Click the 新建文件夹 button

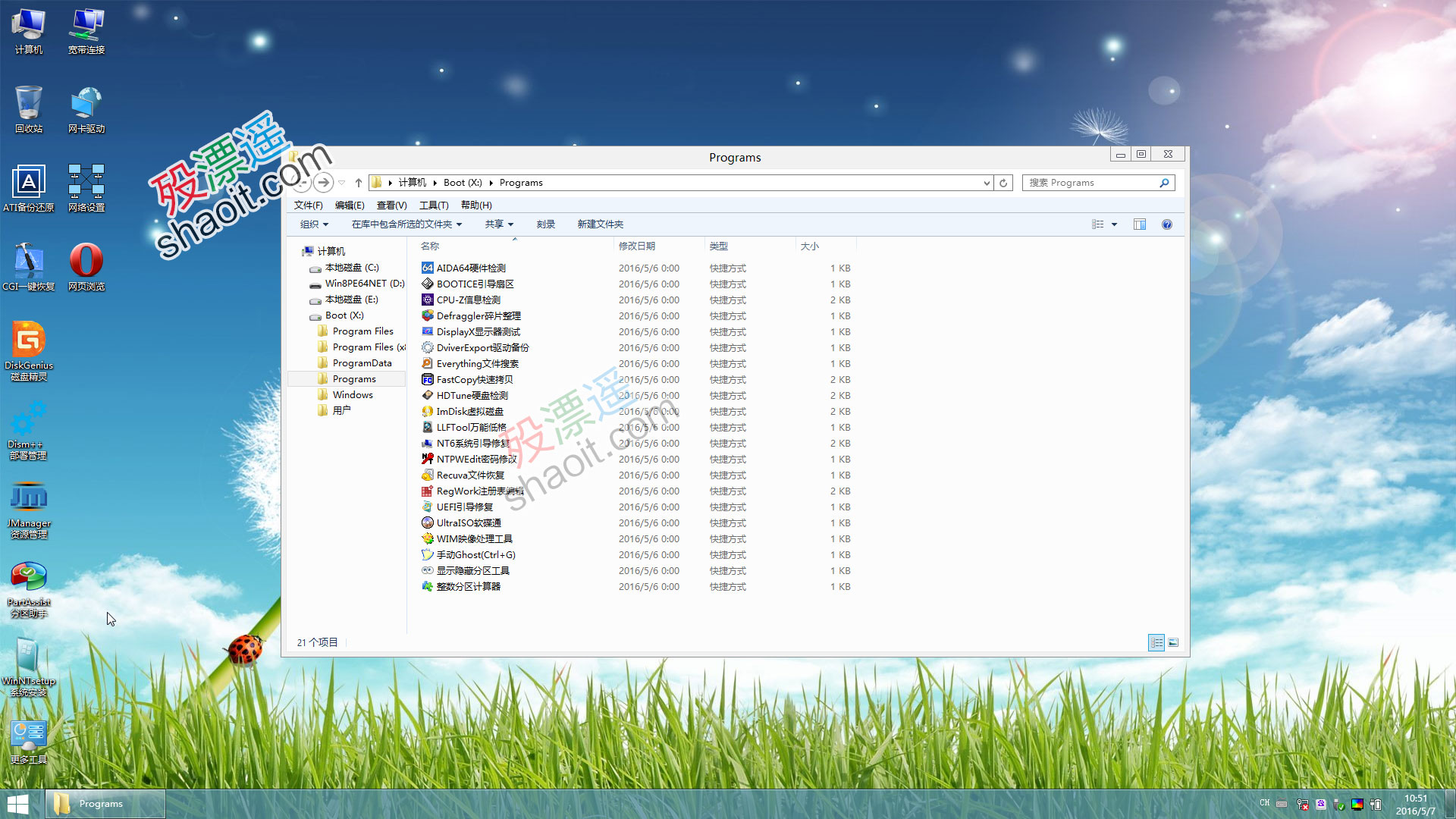(x=600, y=224)
